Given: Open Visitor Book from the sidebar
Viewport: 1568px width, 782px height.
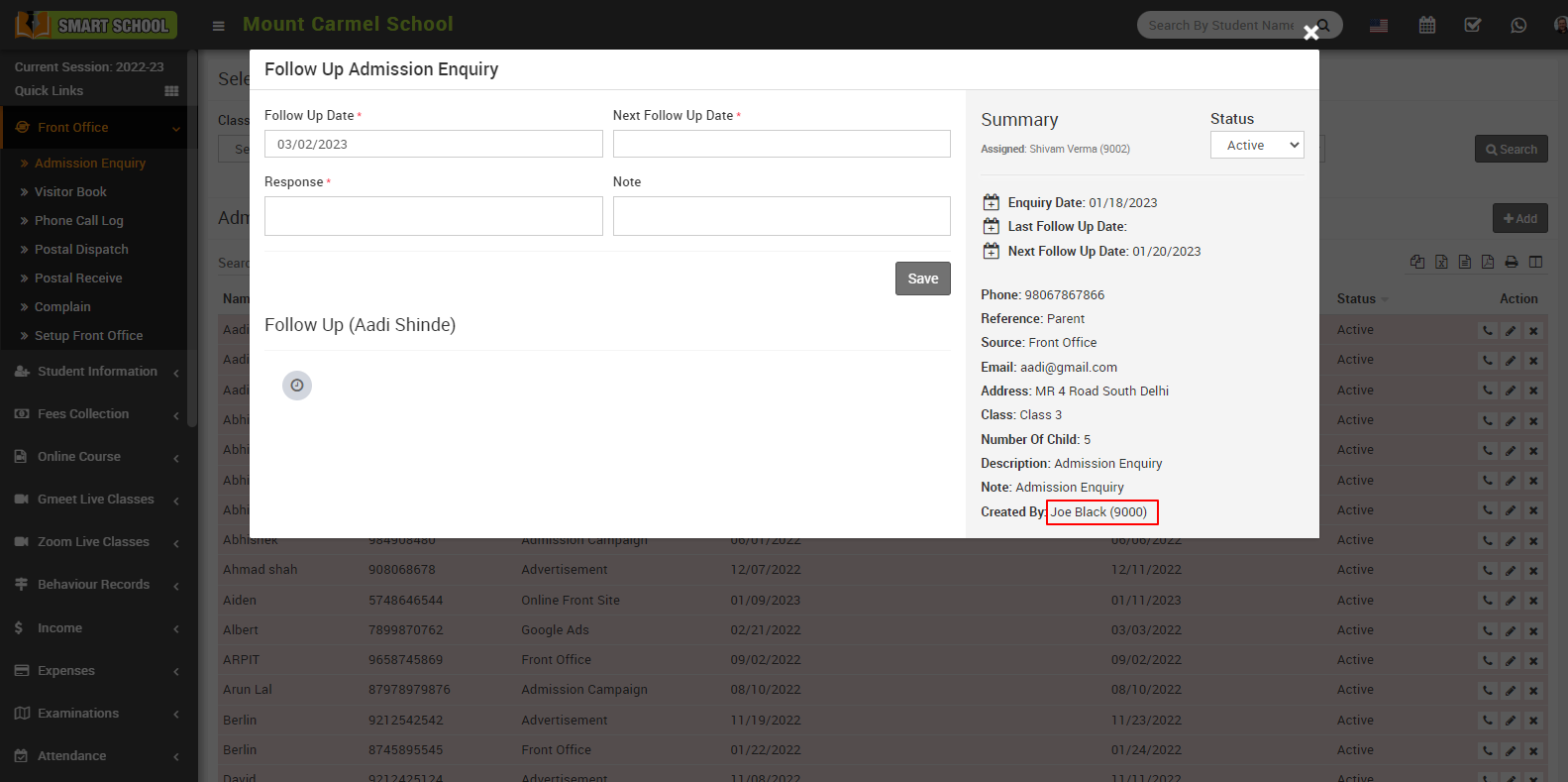Looking at the screenshot, I should tap(70, 192).
